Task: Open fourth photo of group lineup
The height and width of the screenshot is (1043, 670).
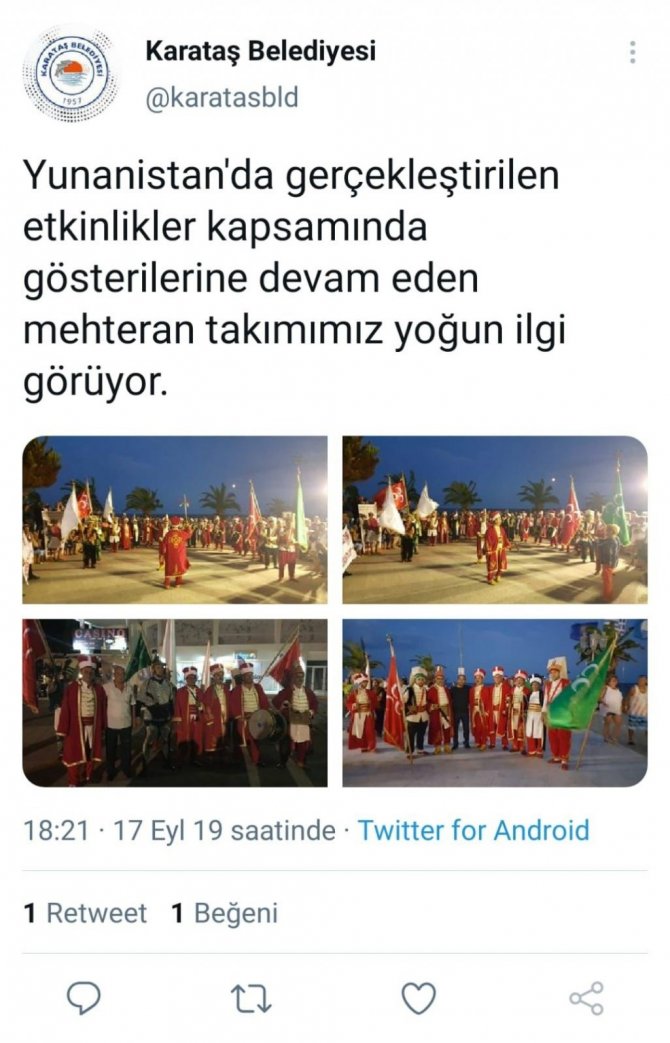Action: point(495,703)
